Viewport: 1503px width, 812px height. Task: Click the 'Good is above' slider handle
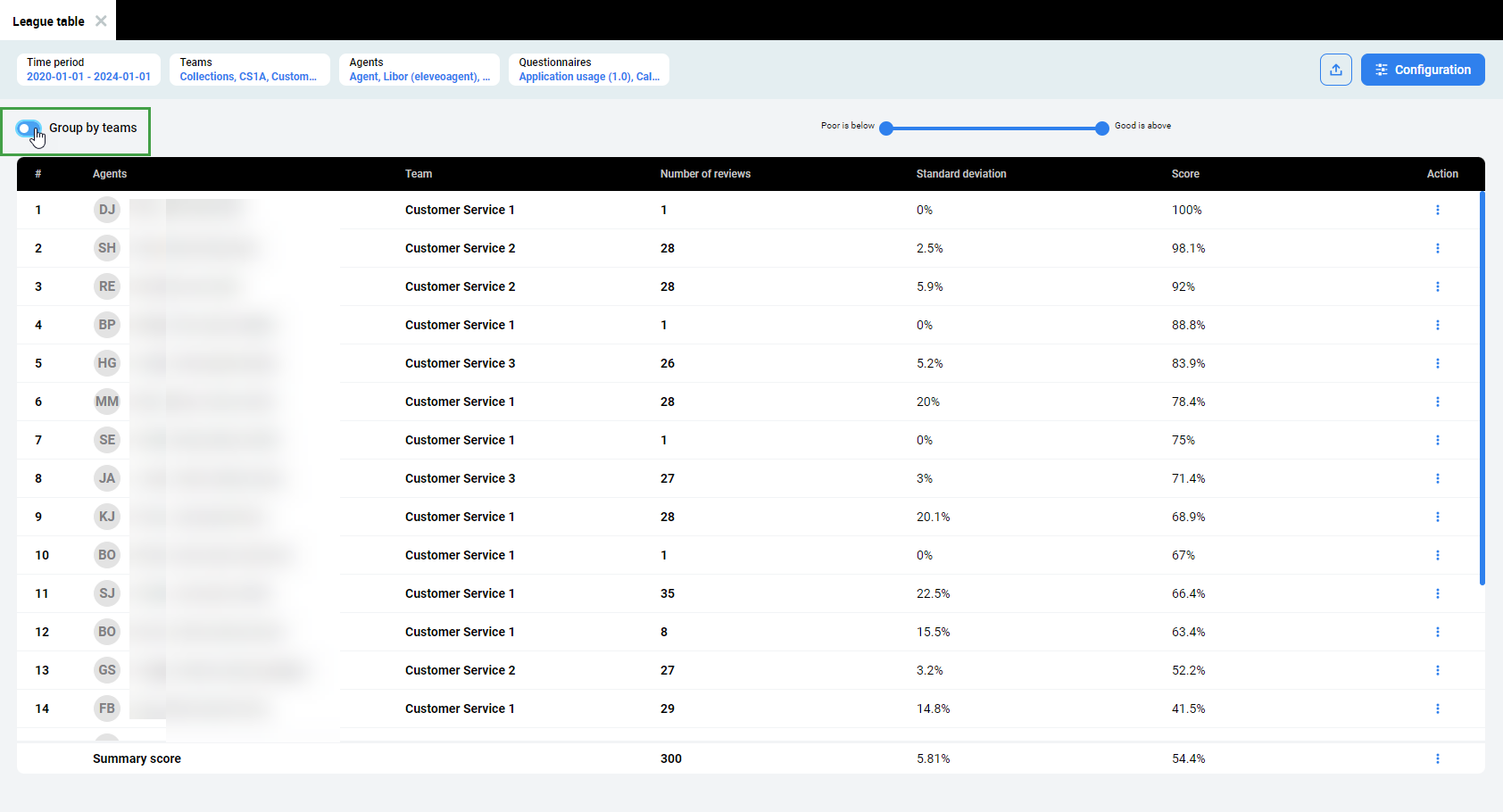(x=1102, y=128)
